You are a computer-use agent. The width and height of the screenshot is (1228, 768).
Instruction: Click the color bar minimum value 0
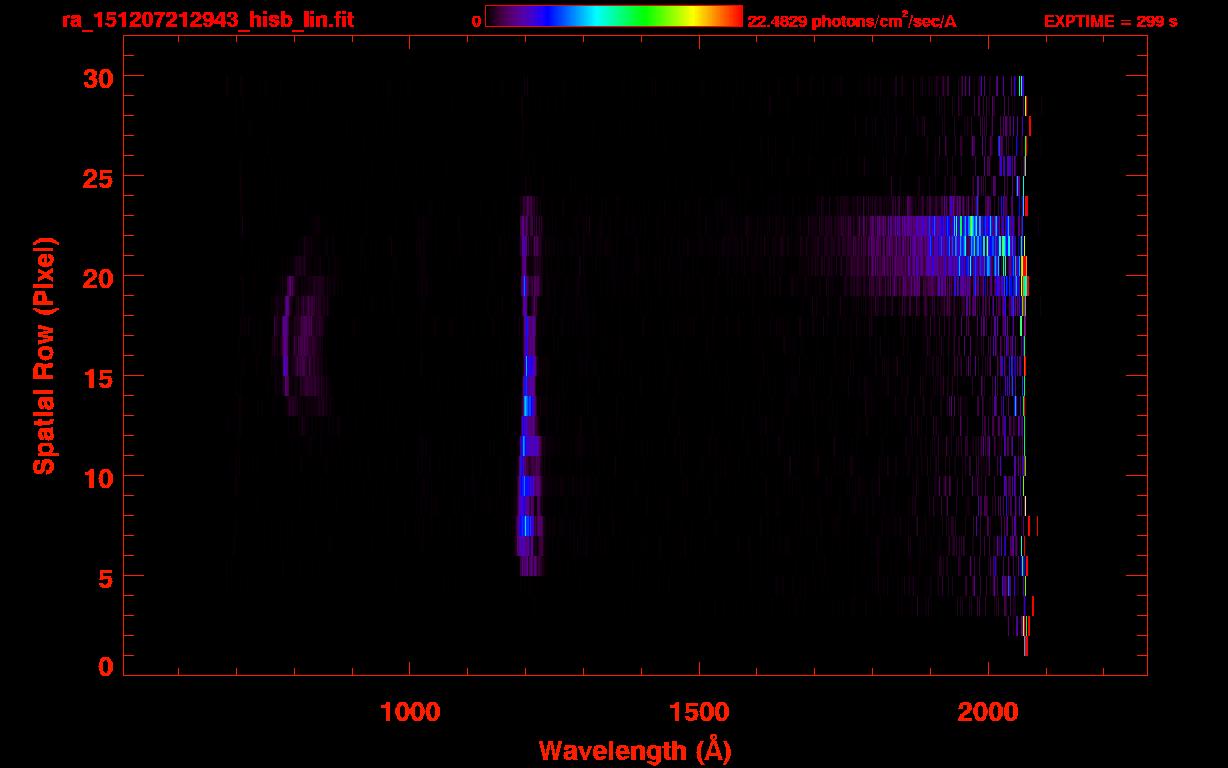point(477,22)
